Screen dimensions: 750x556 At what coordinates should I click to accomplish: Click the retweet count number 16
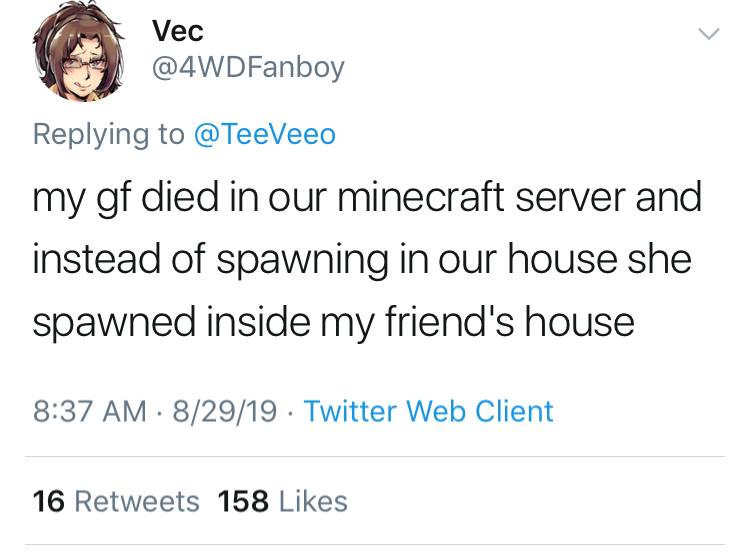pos(48,501)
